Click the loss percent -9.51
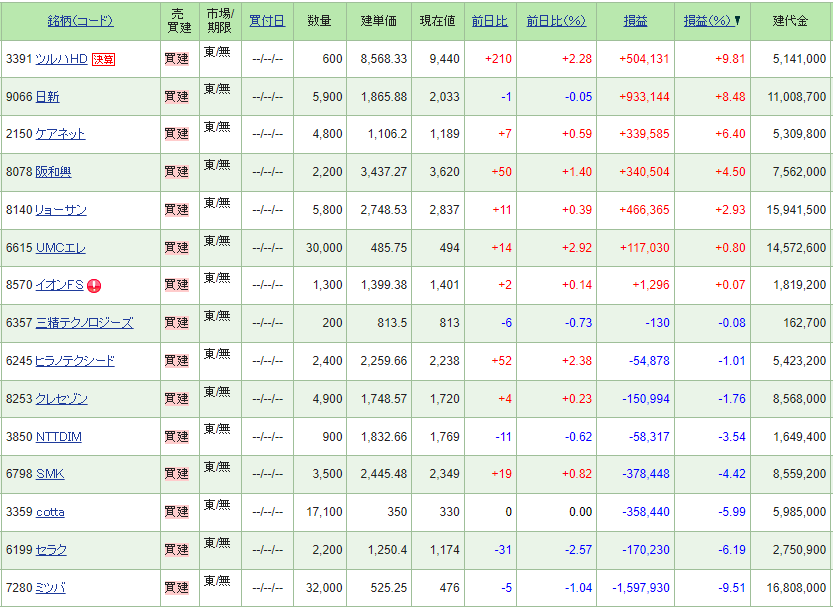The image size is (833, 614). pyautogui.click(x=732, y=587)
